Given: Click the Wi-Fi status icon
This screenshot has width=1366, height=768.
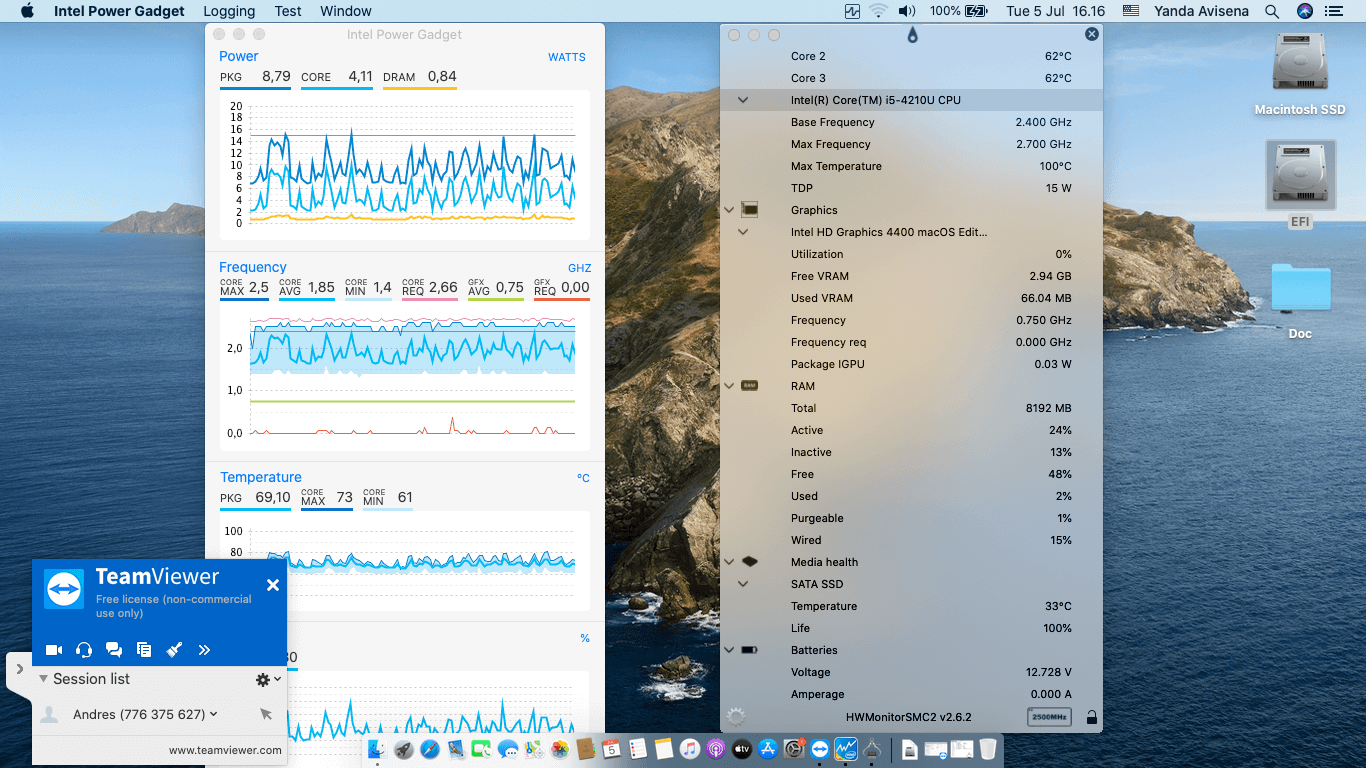Looking at the screenshot, I should [879, 11].
